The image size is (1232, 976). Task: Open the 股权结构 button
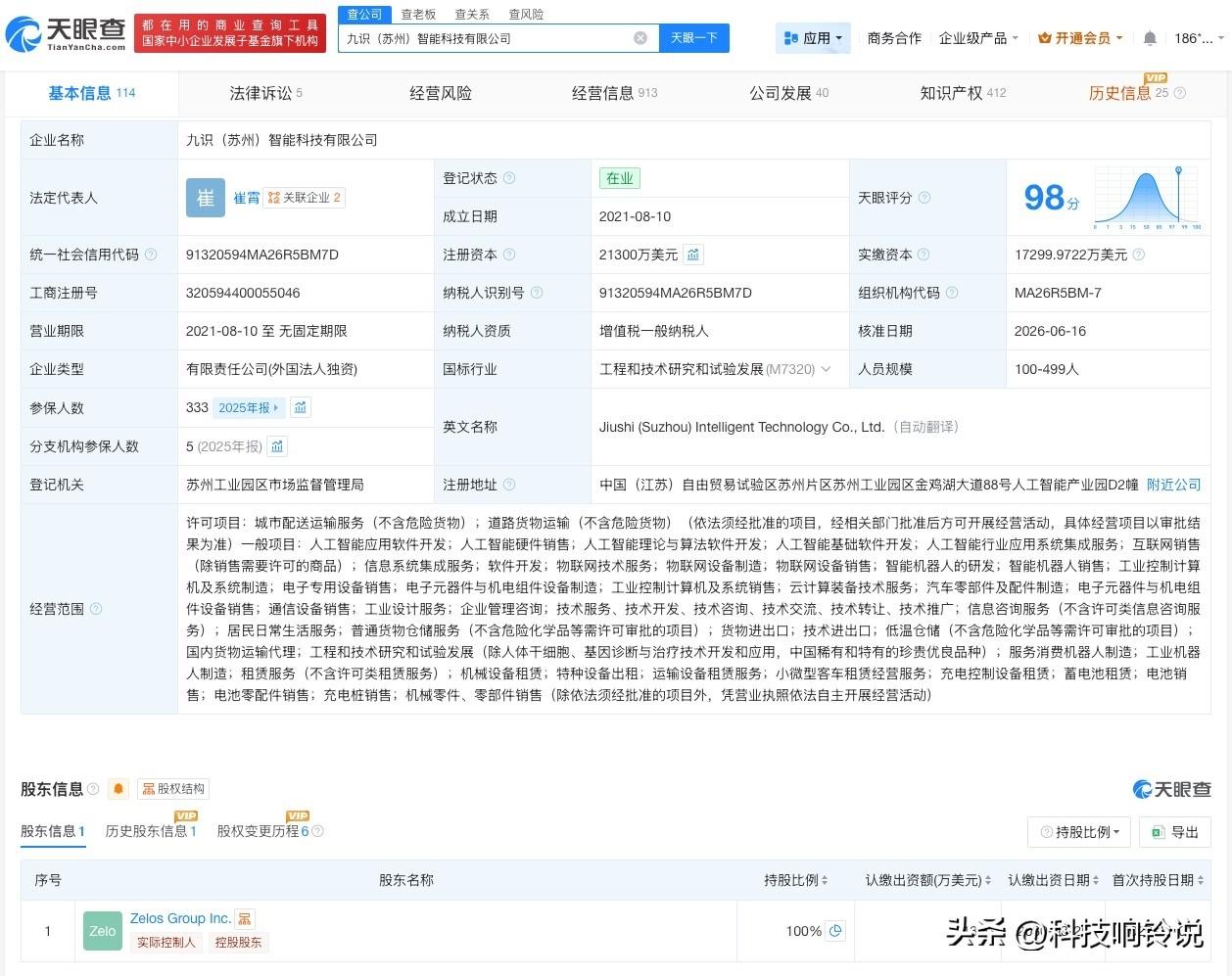click(x=173, y=789)
